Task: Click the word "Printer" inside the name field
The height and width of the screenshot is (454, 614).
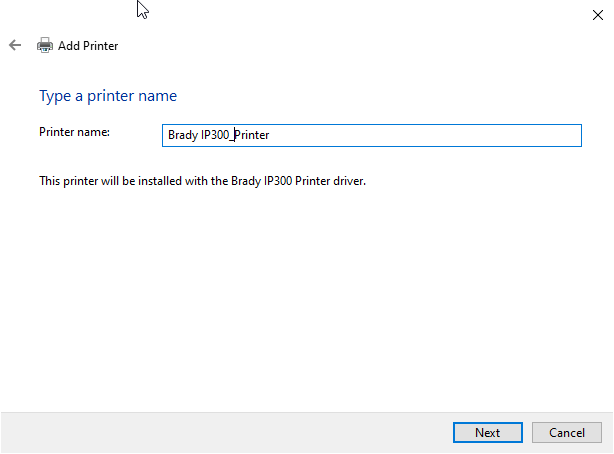Action: (252, 135)
